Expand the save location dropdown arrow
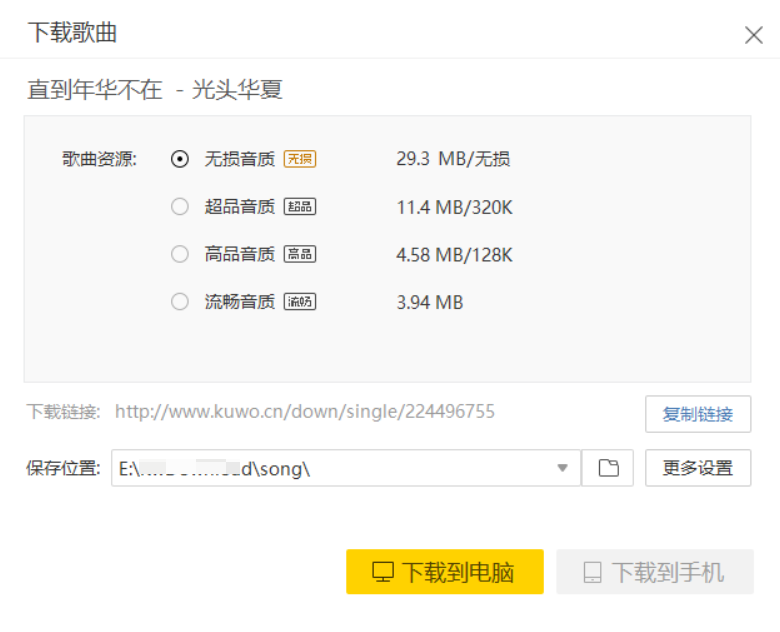The height and width of the screenshot is (632, 780). (x=563, y=468)
